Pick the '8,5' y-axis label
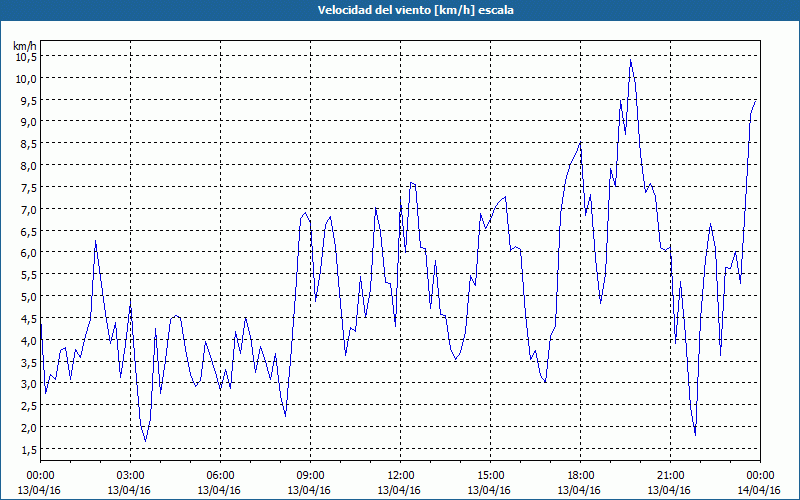 29,143
